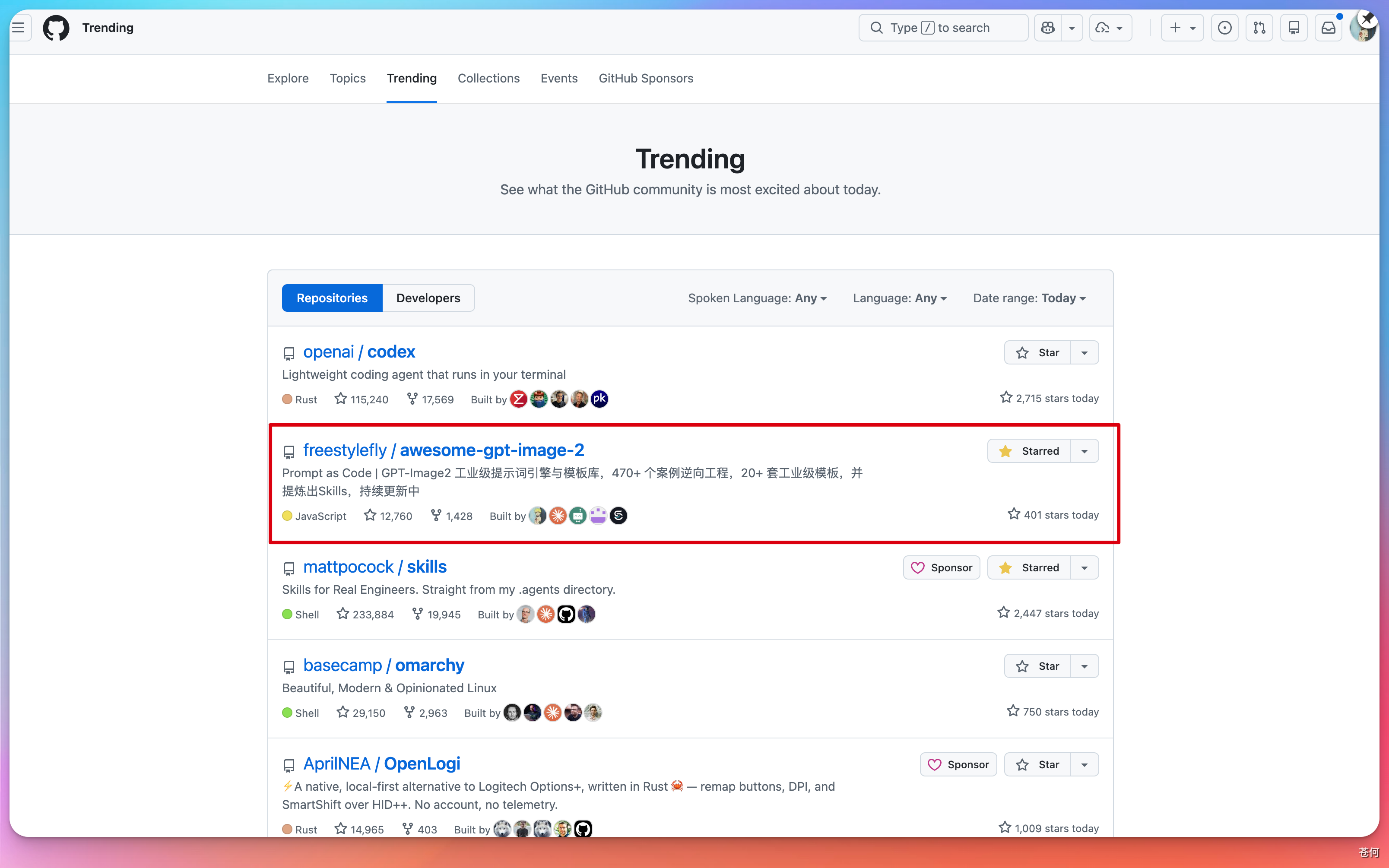Open the AprilNEA / OpenLogi repository link

tap(382, 764)
